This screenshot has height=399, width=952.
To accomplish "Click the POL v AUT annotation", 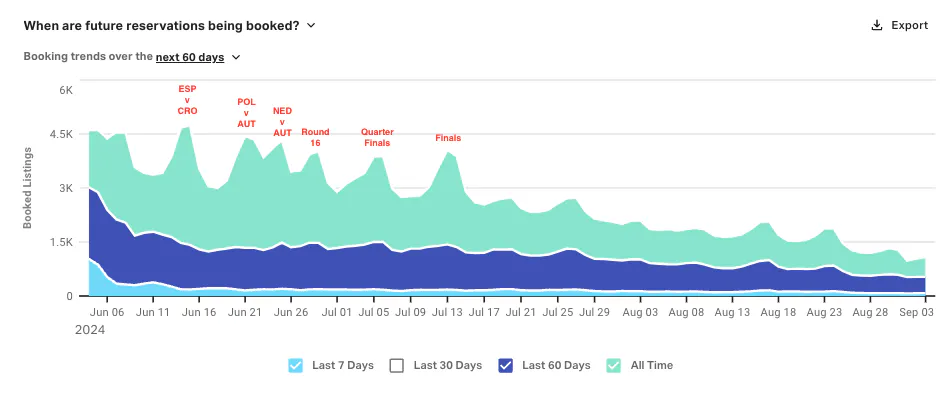I will coord(246,113).
